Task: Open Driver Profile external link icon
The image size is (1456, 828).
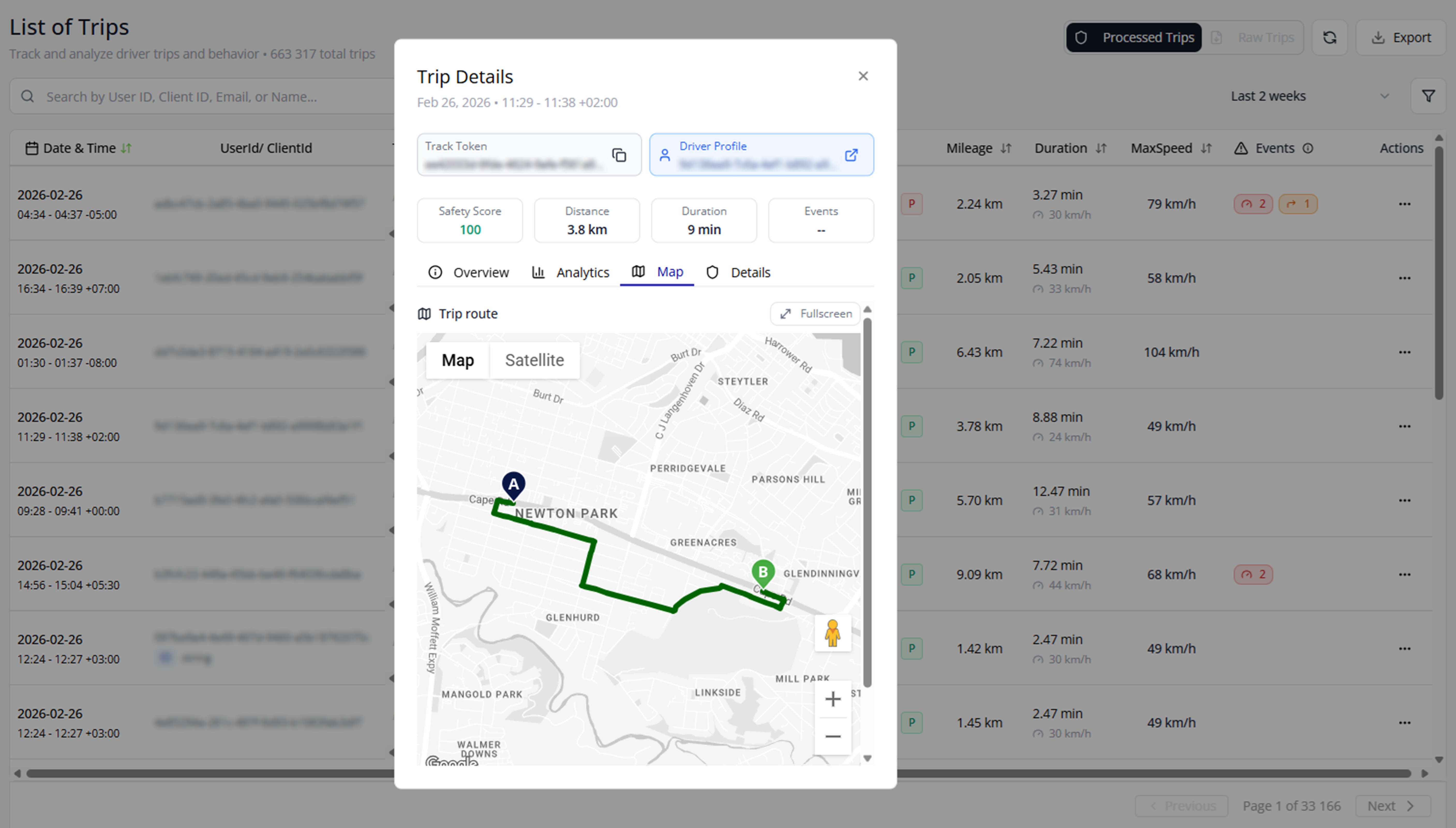Action: (x=851, y=155)
